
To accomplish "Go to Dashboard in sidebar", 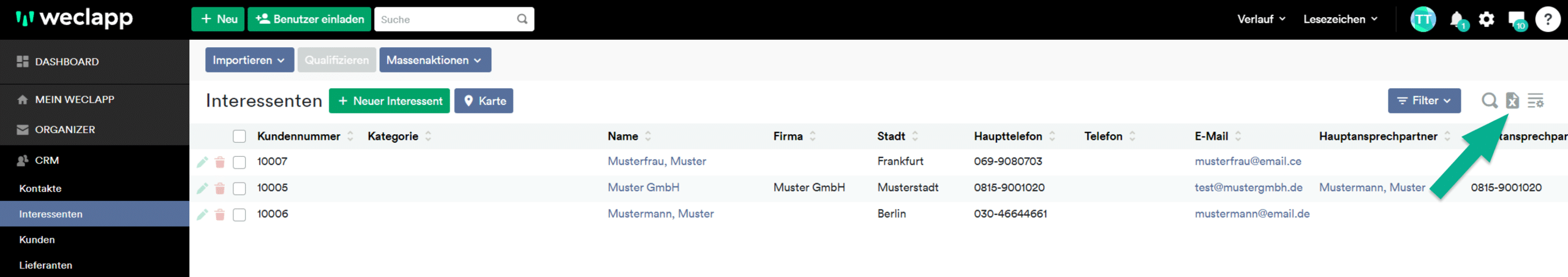I will [x=66, y=62].
